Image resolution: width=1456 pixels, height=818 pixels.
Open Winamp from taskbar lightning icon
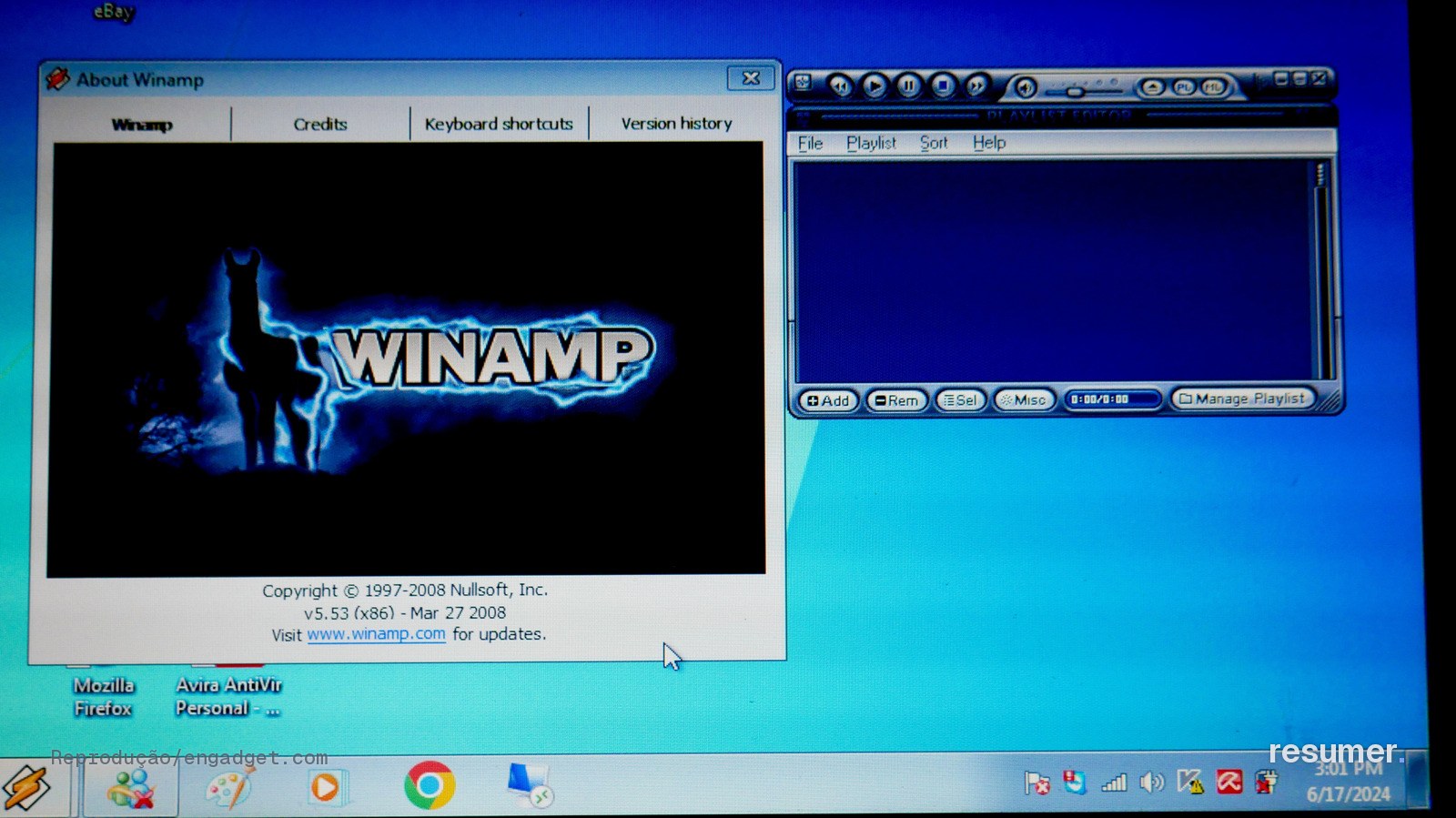pyautogui.click(x=27, y=787)
